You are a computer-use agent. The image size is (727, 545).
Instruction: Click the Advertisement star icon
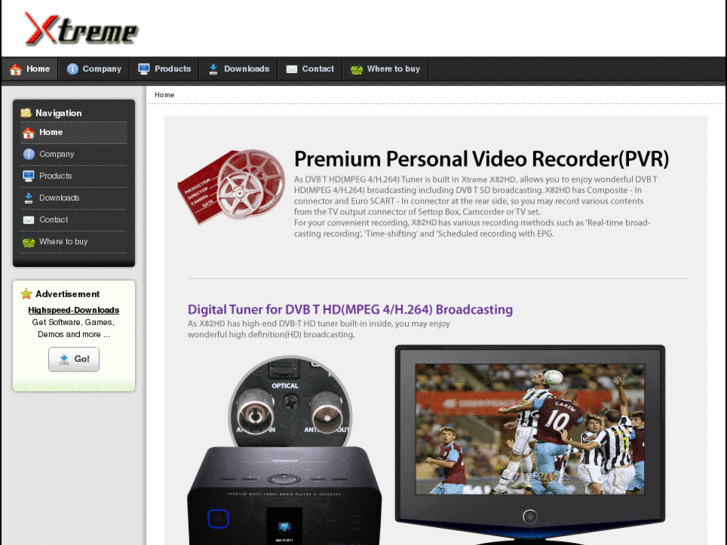pyautogui.click(x=26, y=294)
